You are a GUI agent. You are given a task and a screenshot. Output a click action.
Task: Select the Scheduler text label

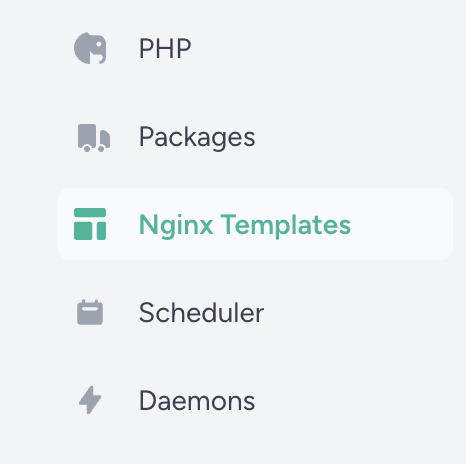coord(201,312)
